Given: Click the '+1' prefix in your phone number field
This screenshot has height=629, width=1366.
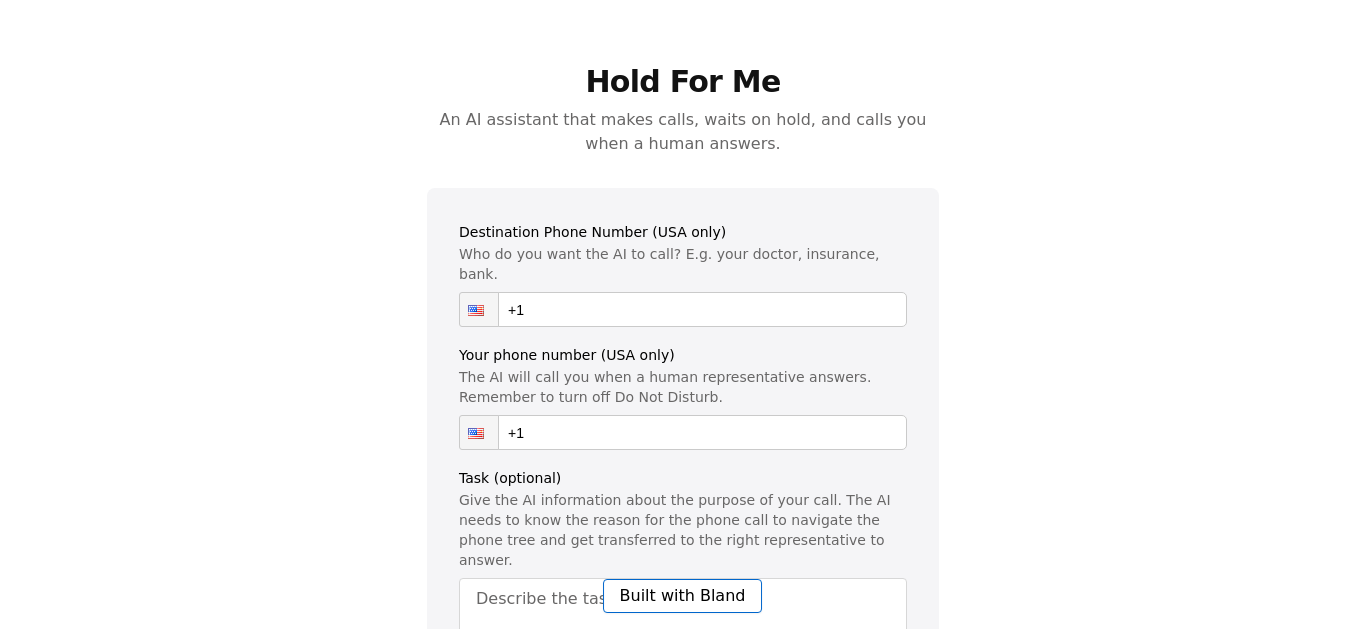Looking at the screenshot, I should pyautogui.click(x=516, y=433).
